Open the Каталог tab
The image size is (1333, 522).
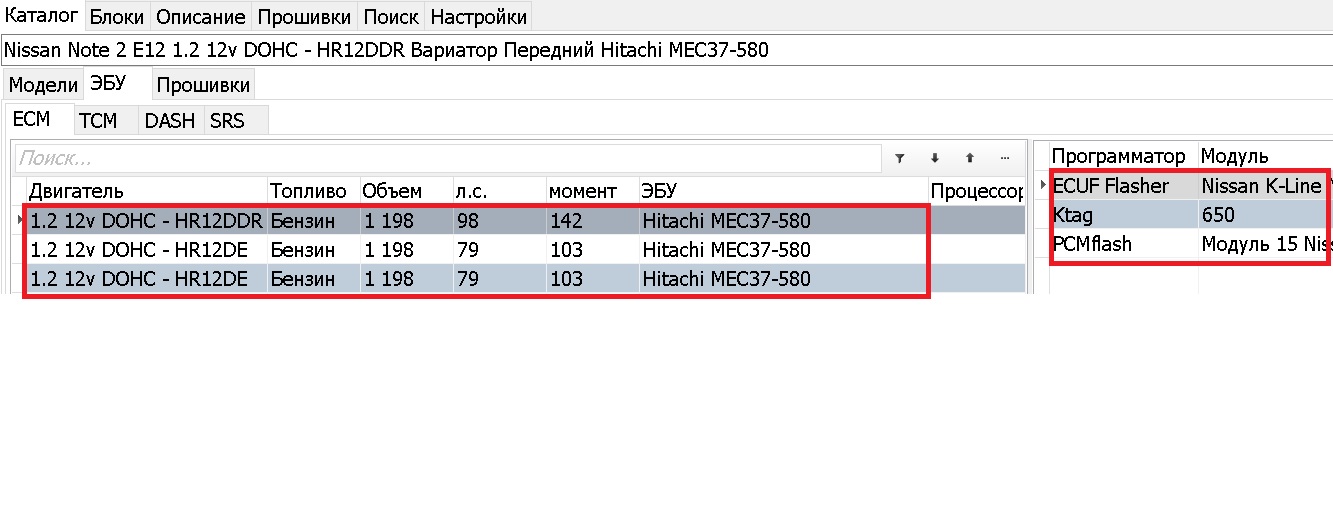tap(42, 17)
